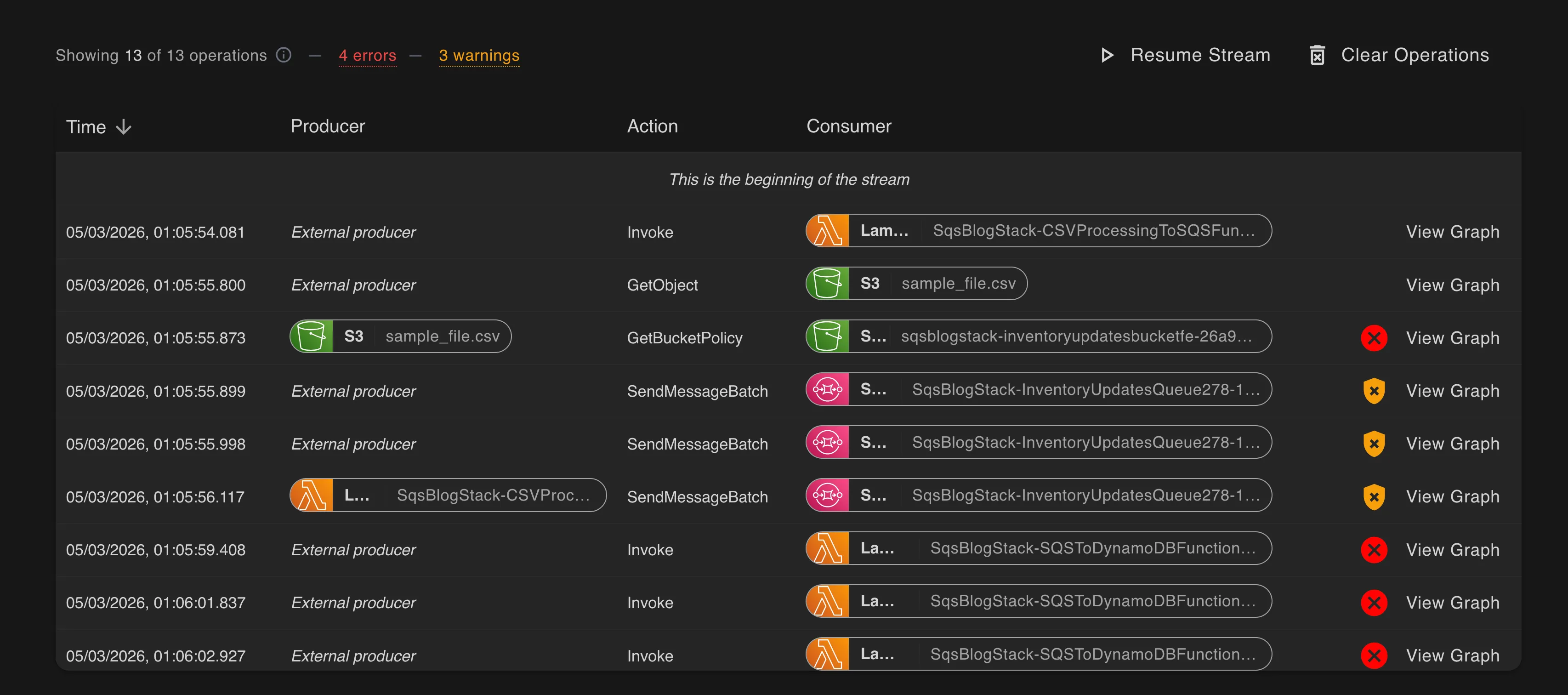Click SQS icon in 01:05:55.899 row
Viewport: 1568px width, 695px height.
pos(828,389)
